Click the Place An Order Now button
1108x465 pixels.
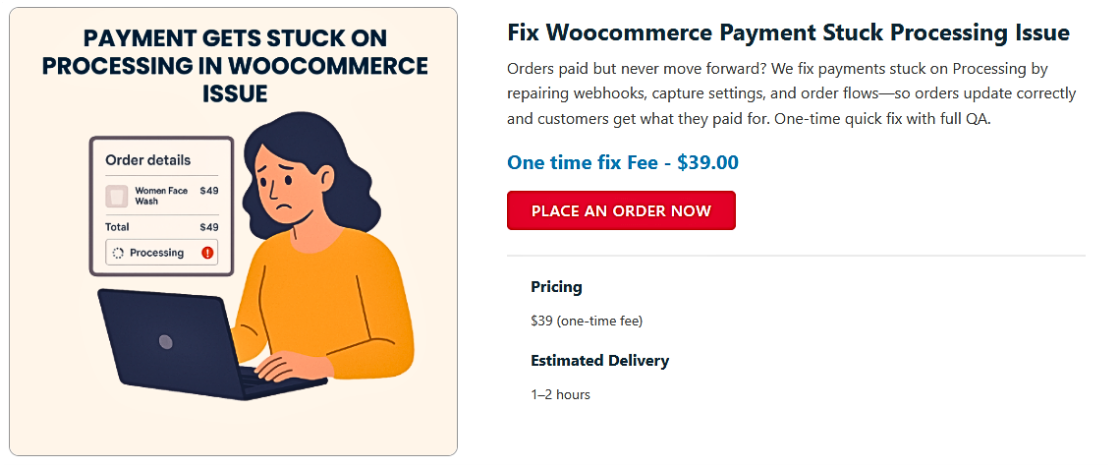(x=621, y=211)
